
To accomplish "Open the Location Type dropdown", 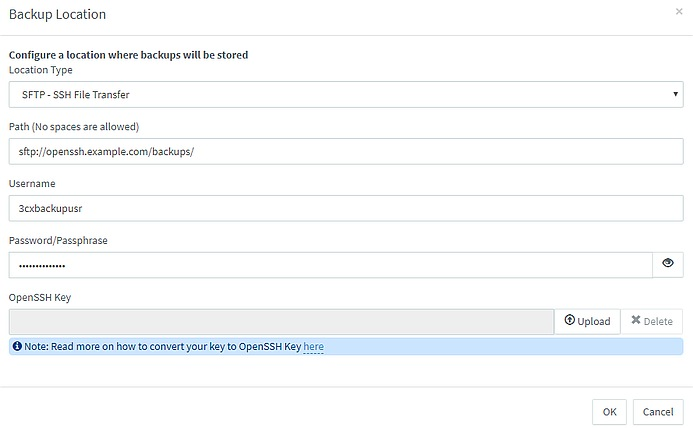I will tap(346, 94).
